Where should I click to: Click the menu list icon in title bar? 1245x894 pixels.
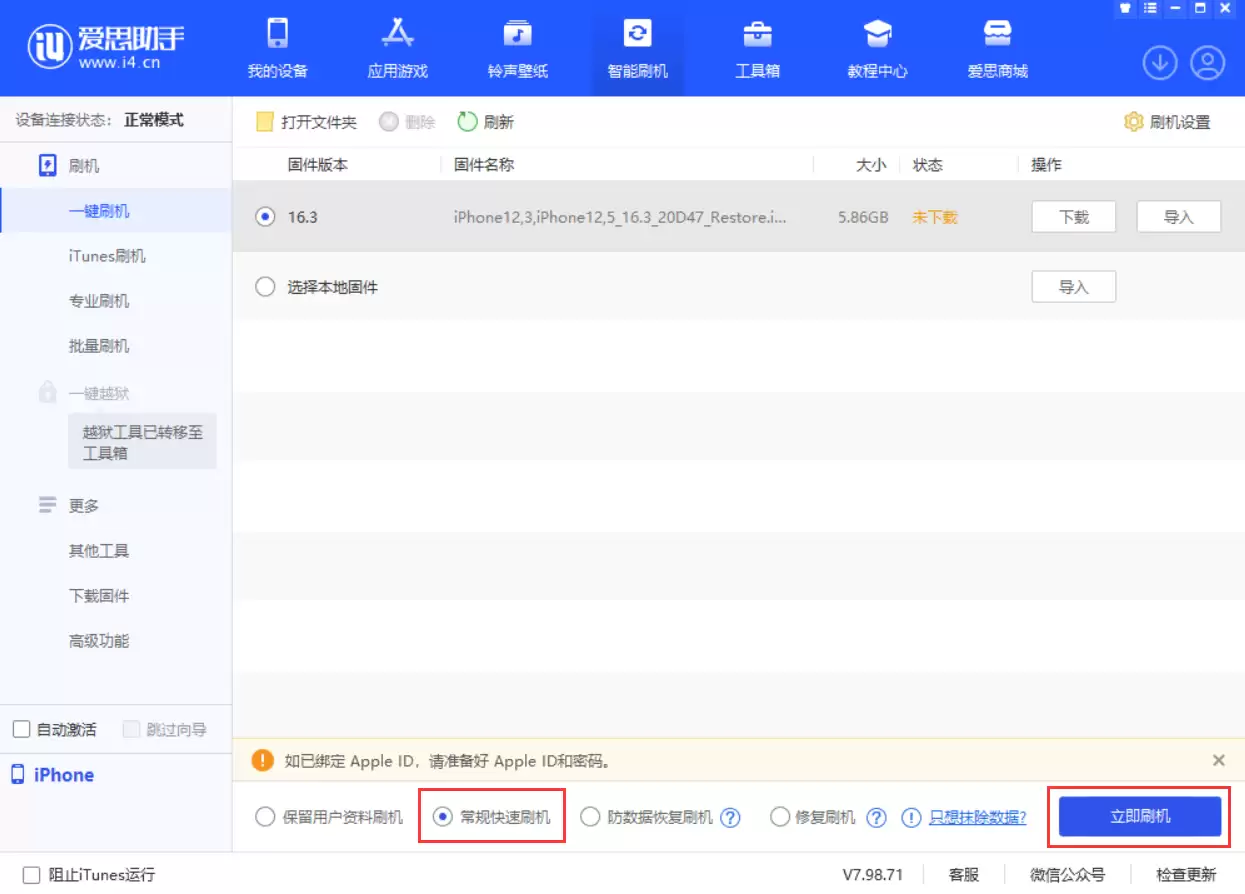tap(1150, 7)
